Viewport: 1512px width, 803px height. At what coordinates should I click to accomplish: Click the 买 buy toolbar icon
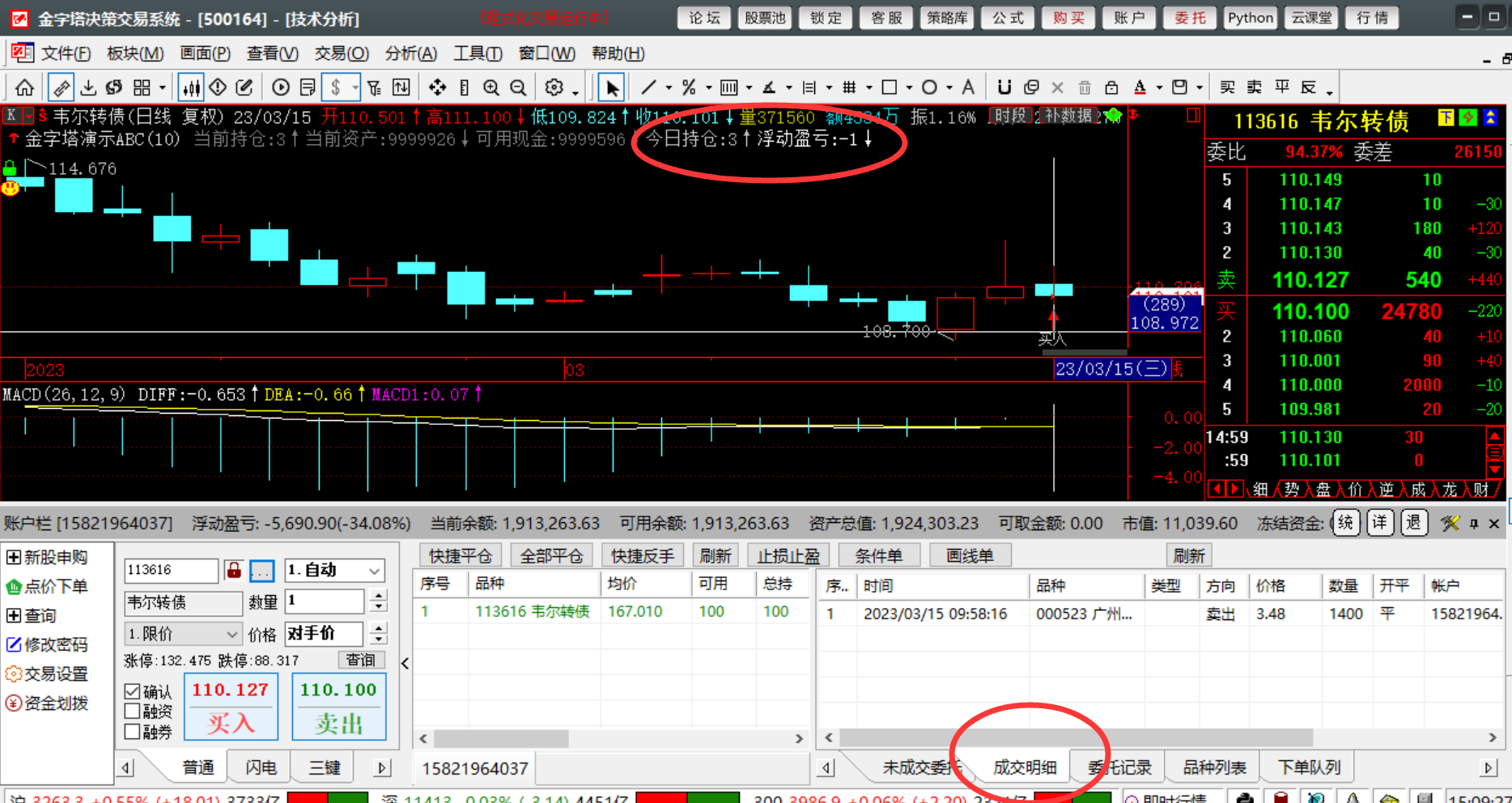1228,87
